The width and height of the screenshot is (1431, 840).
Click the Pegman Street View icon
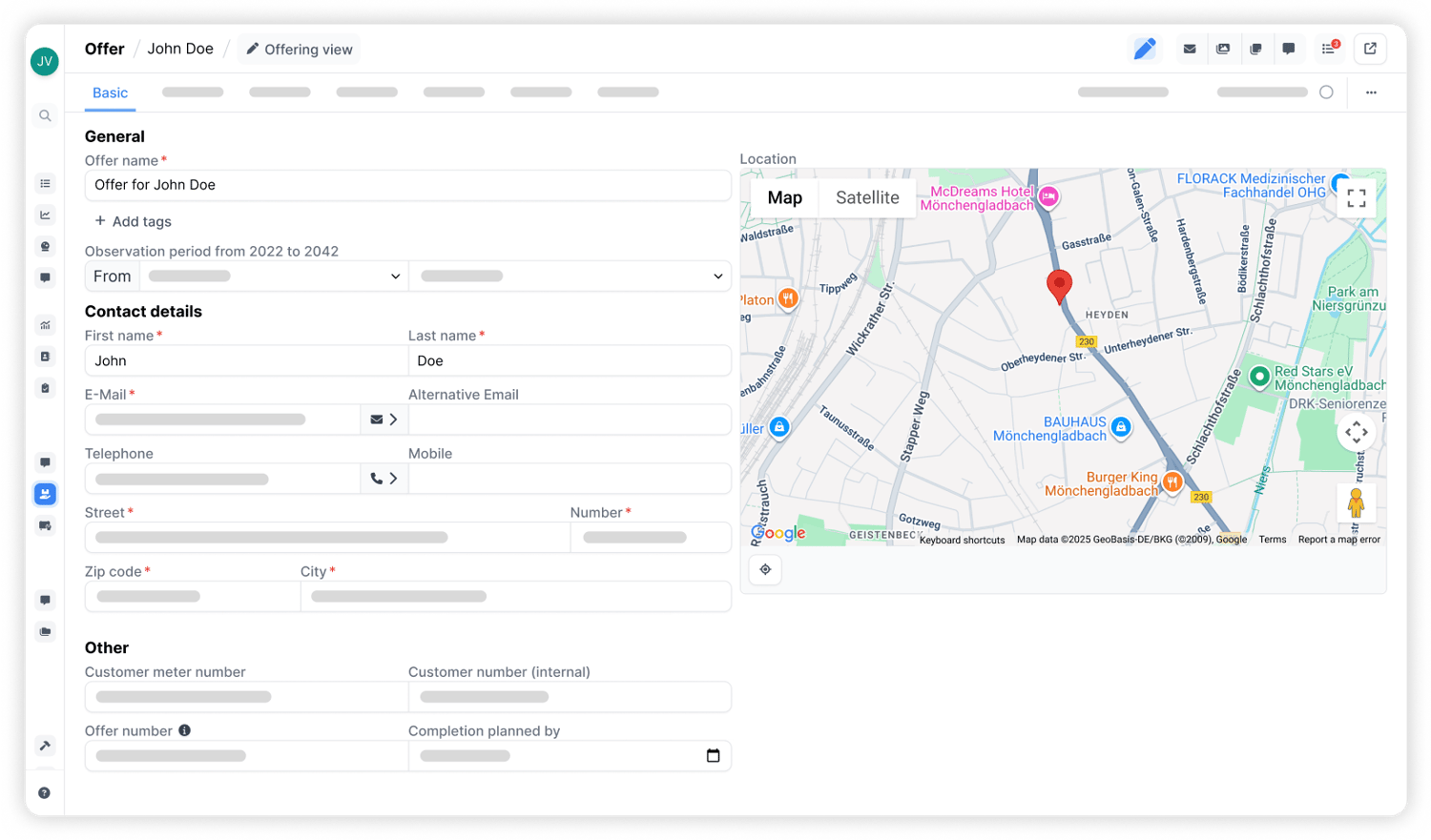[x=1357, y=502]
